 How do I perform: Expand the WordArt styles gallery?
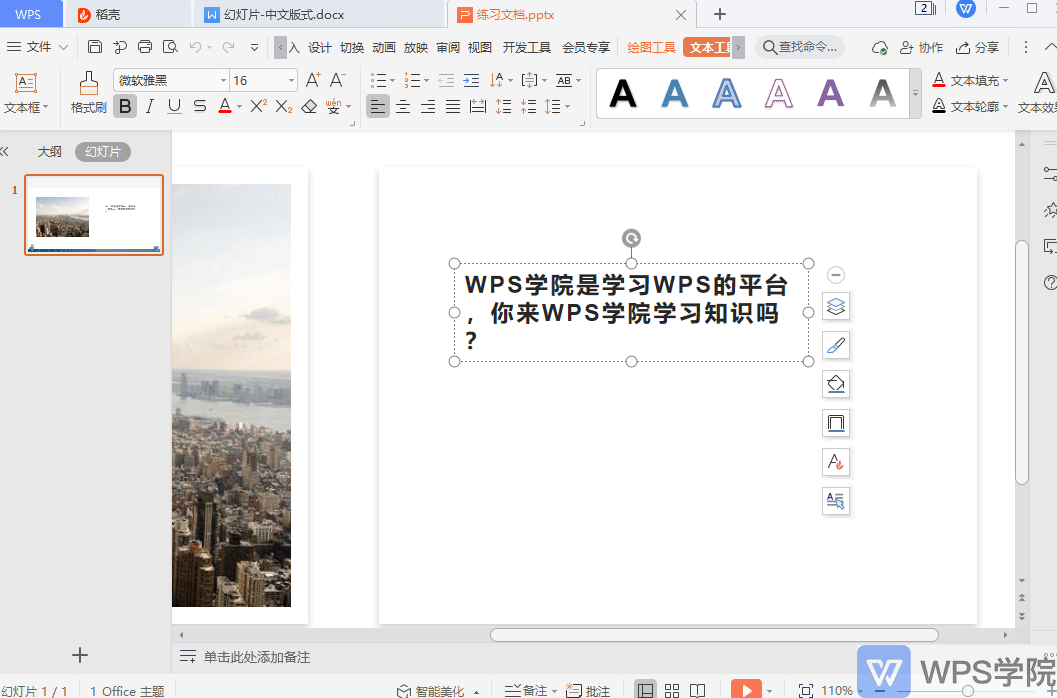pyautogui.click(x=915, y=93)
